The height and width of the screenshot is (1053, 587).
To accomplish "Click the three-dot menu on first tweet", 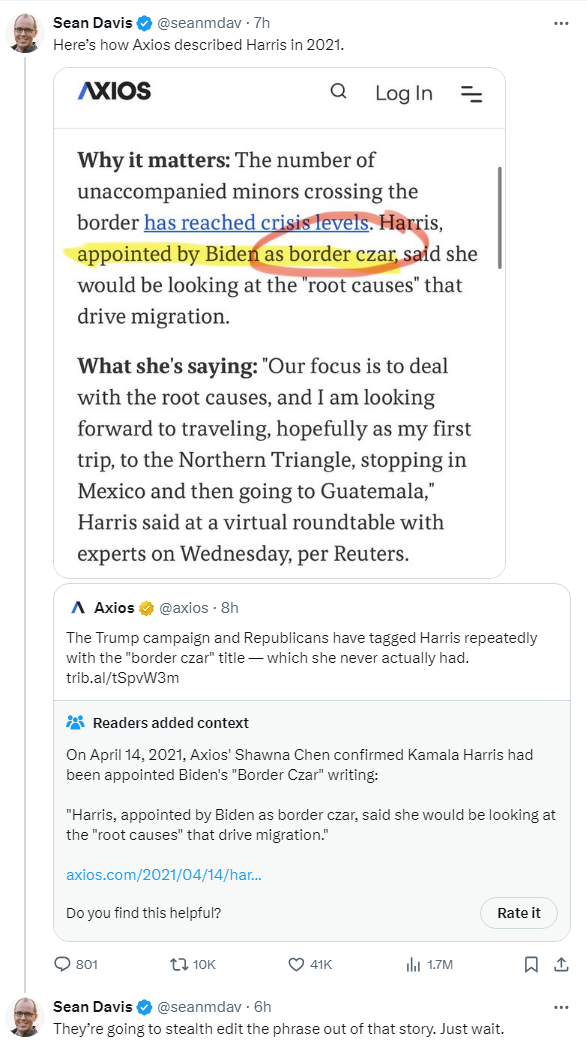I will [x=561, y=24].
